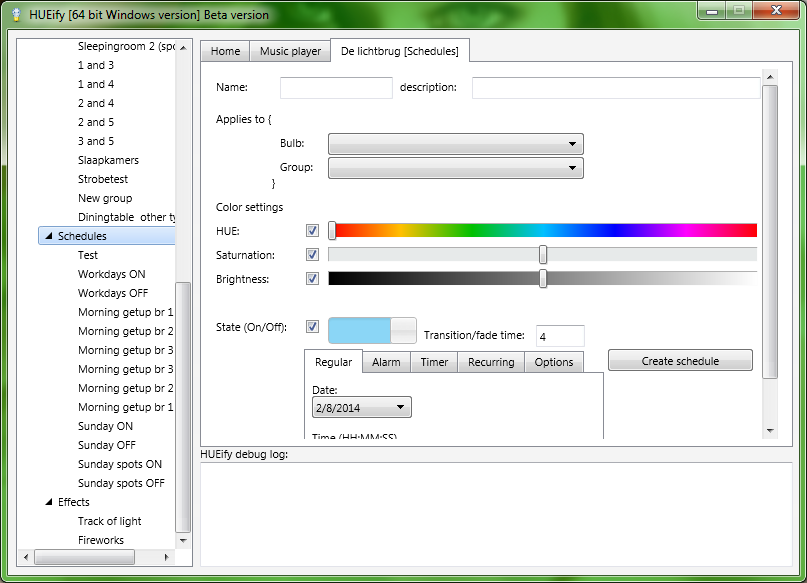
Task: Focus the Transition/fade time field
Action: [x=560, y=336]
